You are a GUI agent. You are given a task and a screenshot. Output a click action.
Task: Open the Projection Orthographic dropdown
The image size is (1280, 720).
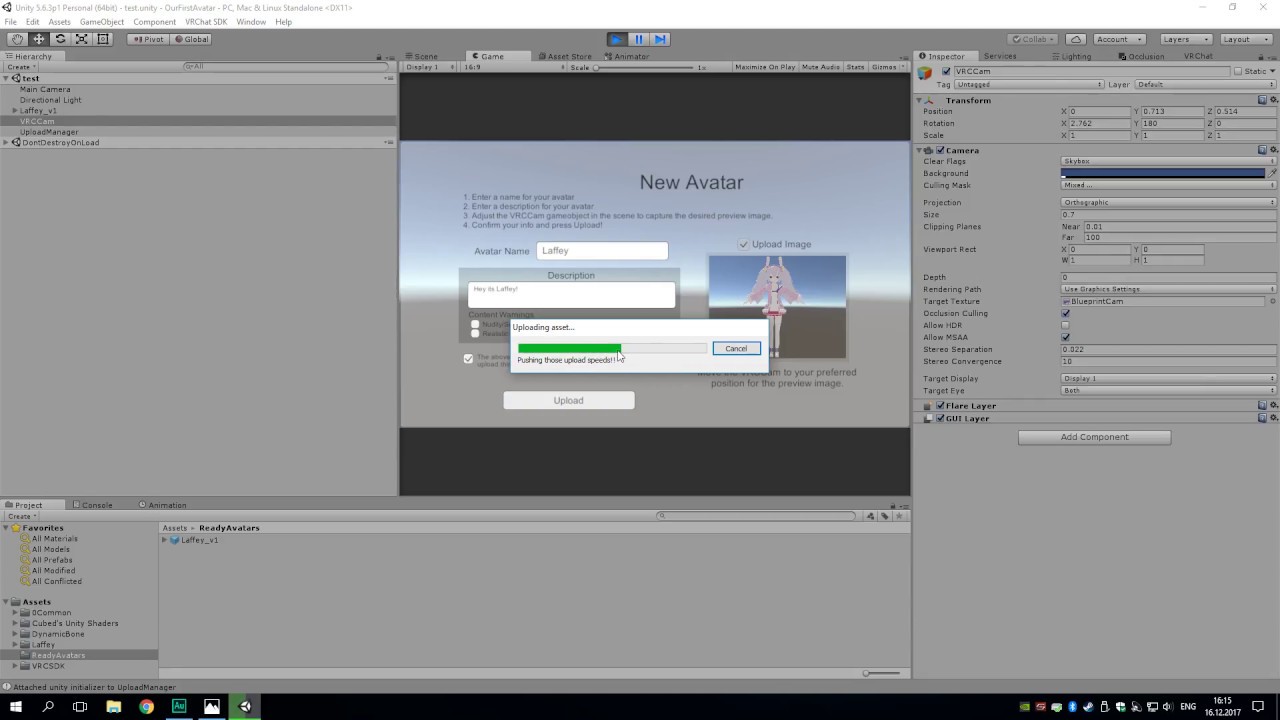[1168, 202]
